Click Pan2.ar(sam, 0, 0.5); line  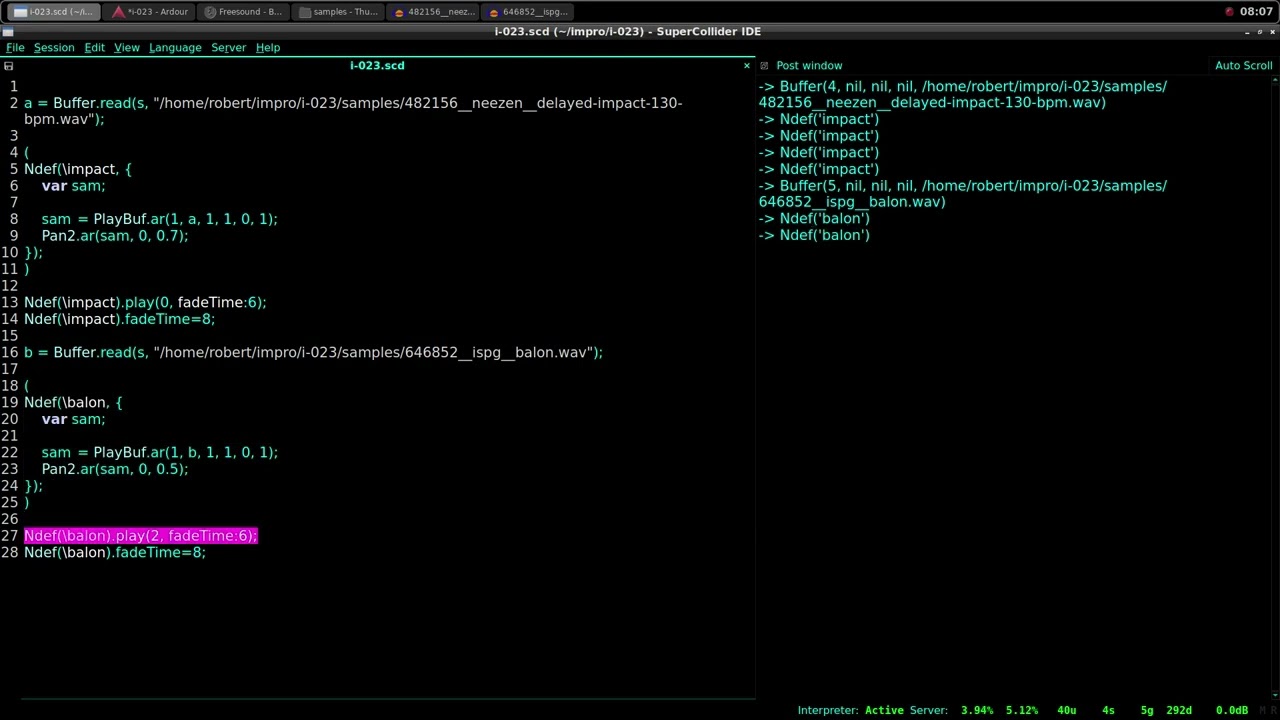[x=115, y=469]
